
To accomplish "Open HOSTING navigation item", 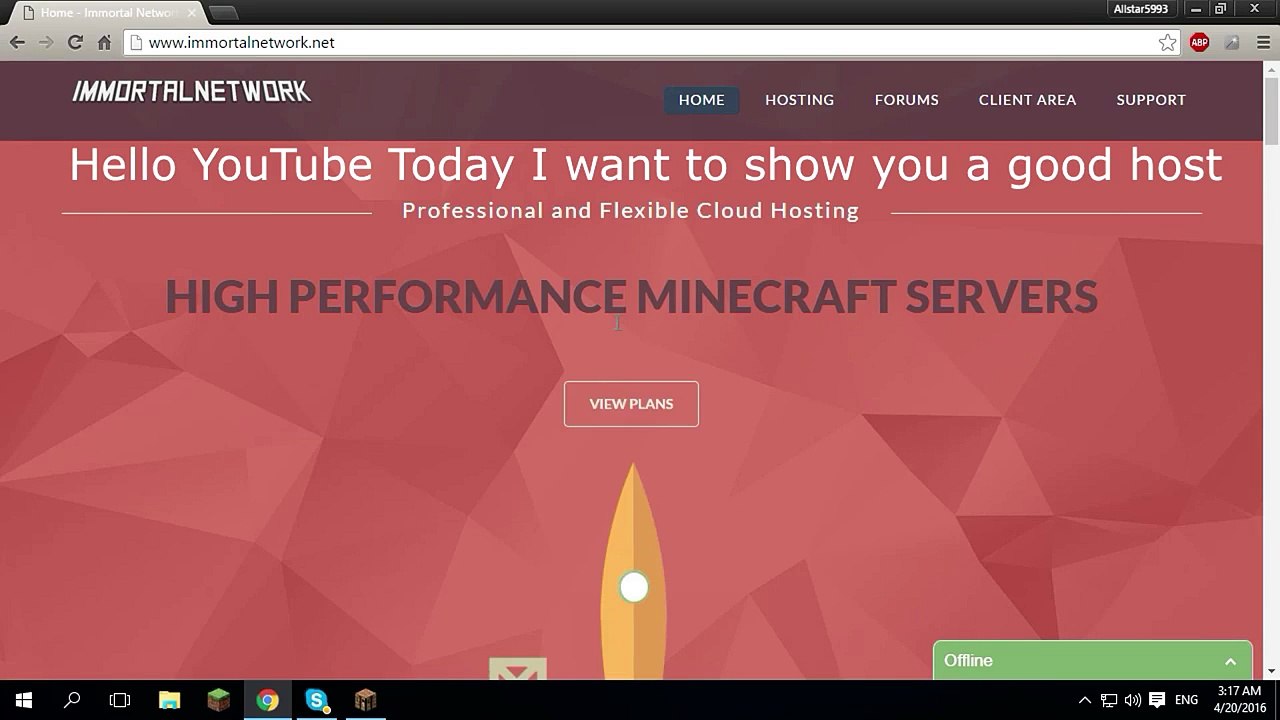I will (x=799, y=100).
